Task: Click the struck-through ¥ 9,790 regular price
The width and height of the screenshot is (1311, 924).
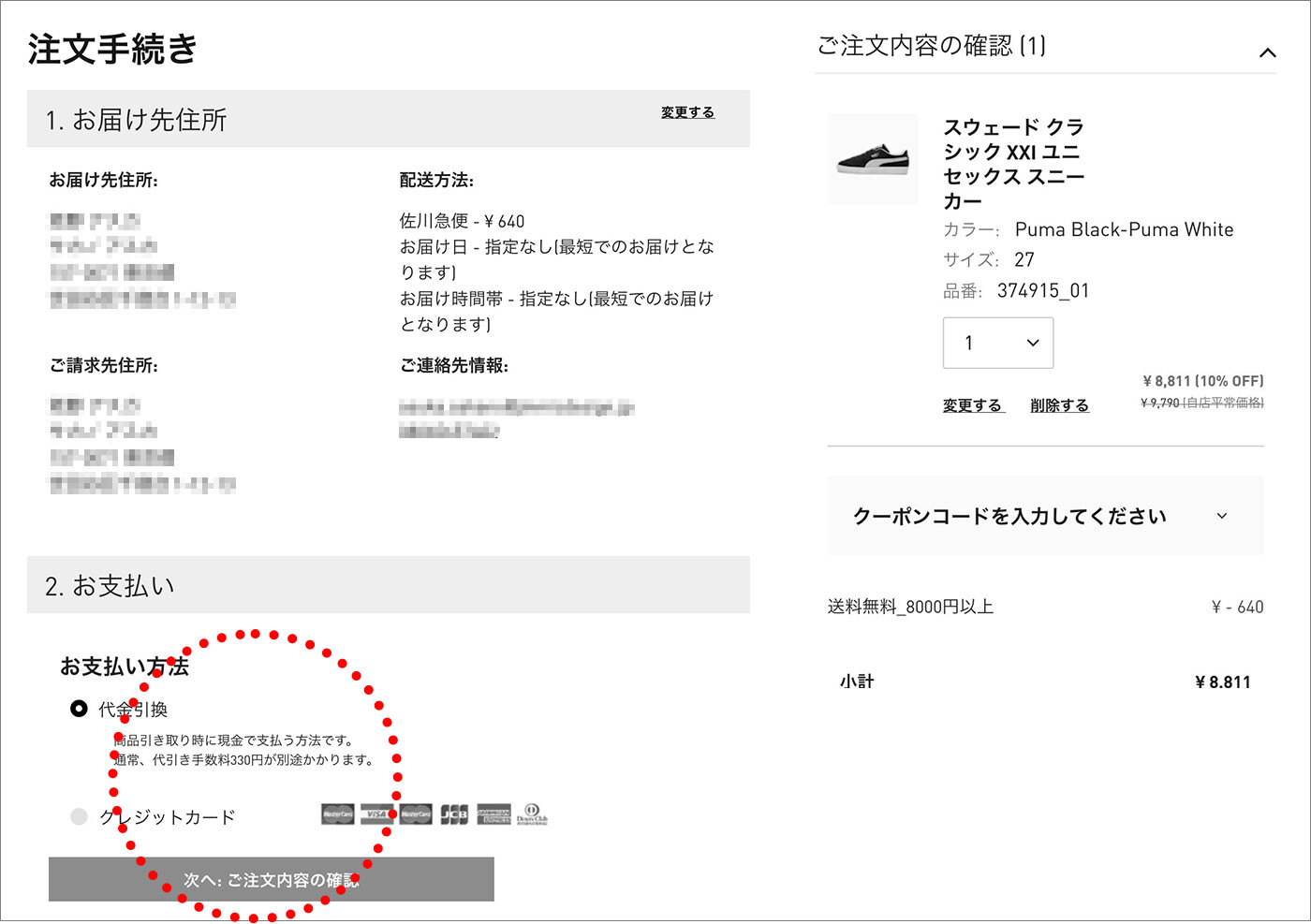Action: pyautogui.click(x=1202, y=403)
